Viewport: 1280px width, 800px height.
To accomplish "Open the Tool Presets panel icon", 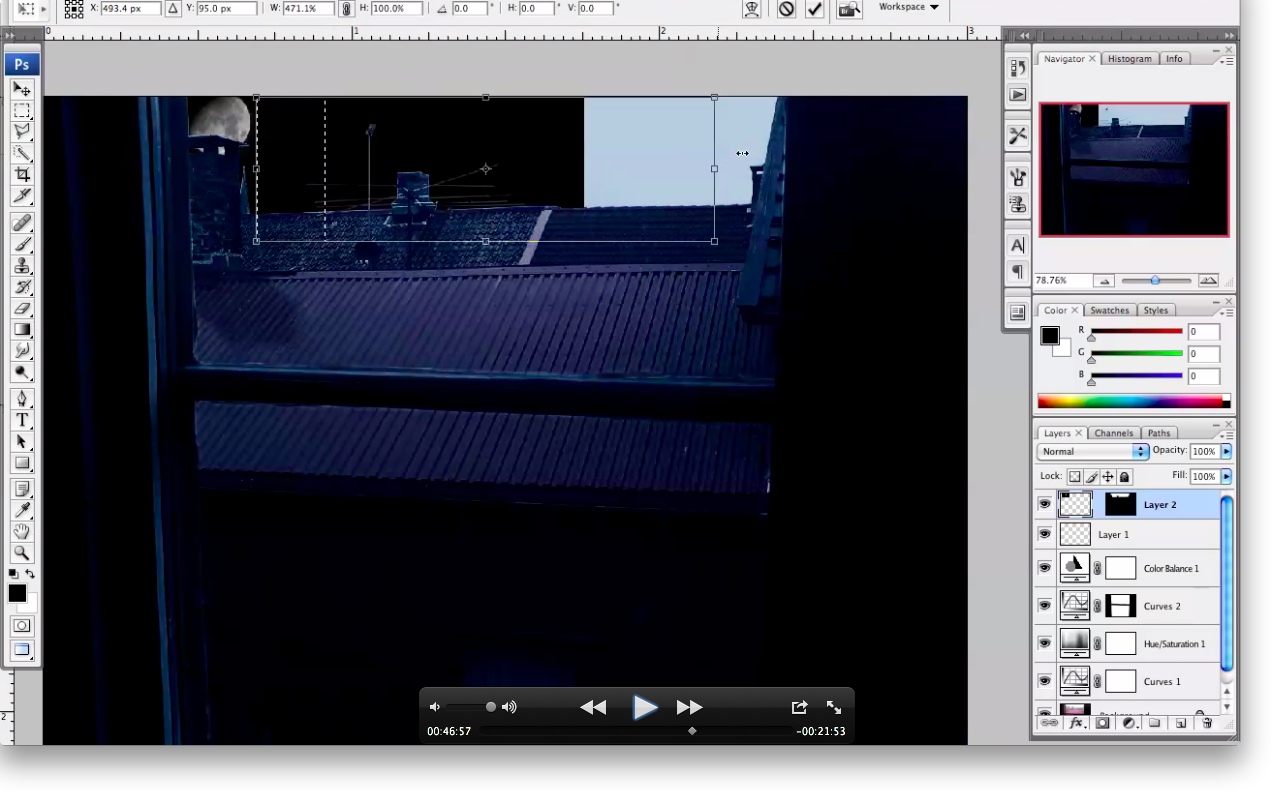I will pos(1018,135).
